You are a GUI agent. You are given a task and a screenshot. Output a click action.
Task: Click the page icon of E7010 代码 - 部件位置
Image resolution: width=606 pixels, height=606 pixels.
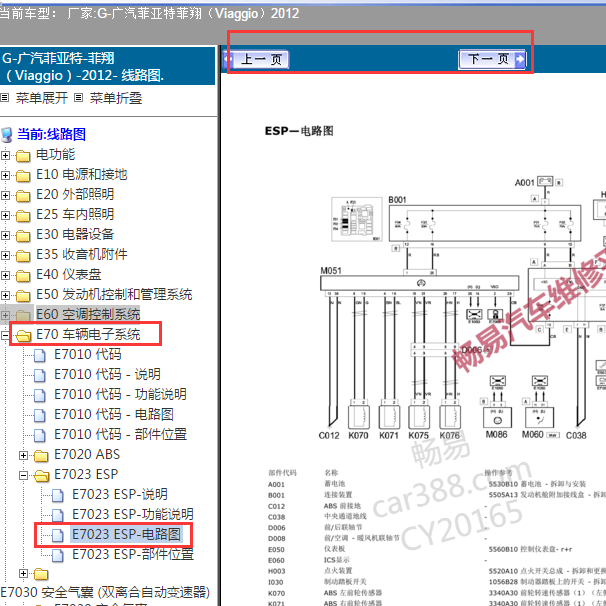40,435
